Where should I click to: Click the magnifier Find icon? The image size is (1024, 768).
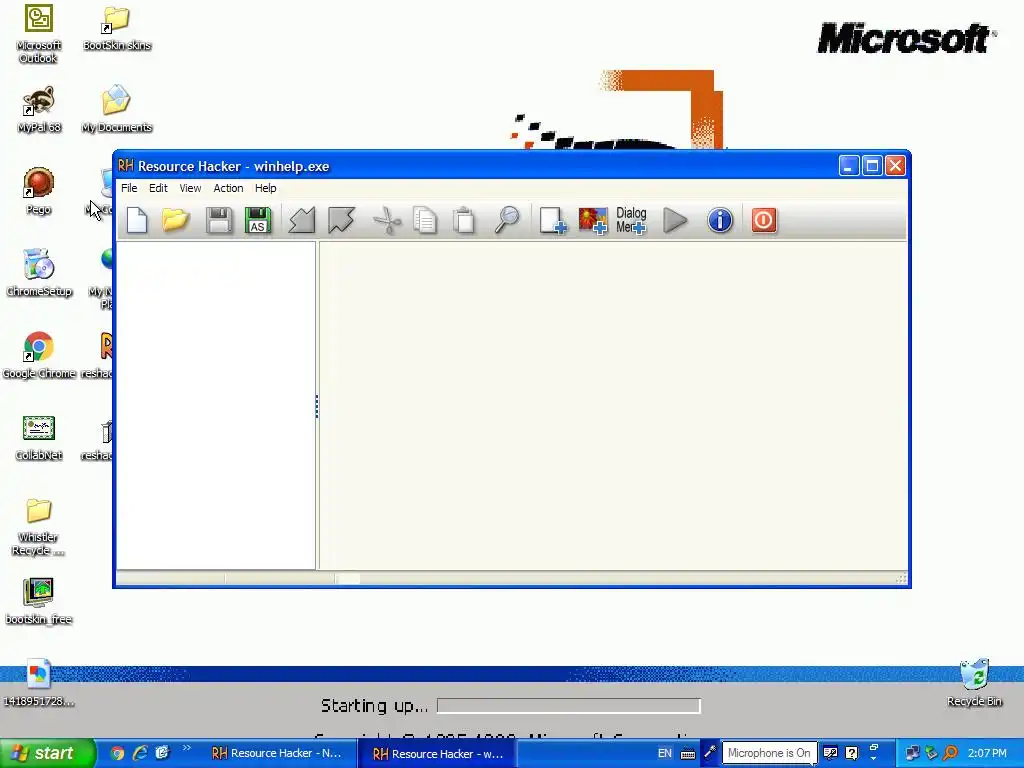coord(507,220)
